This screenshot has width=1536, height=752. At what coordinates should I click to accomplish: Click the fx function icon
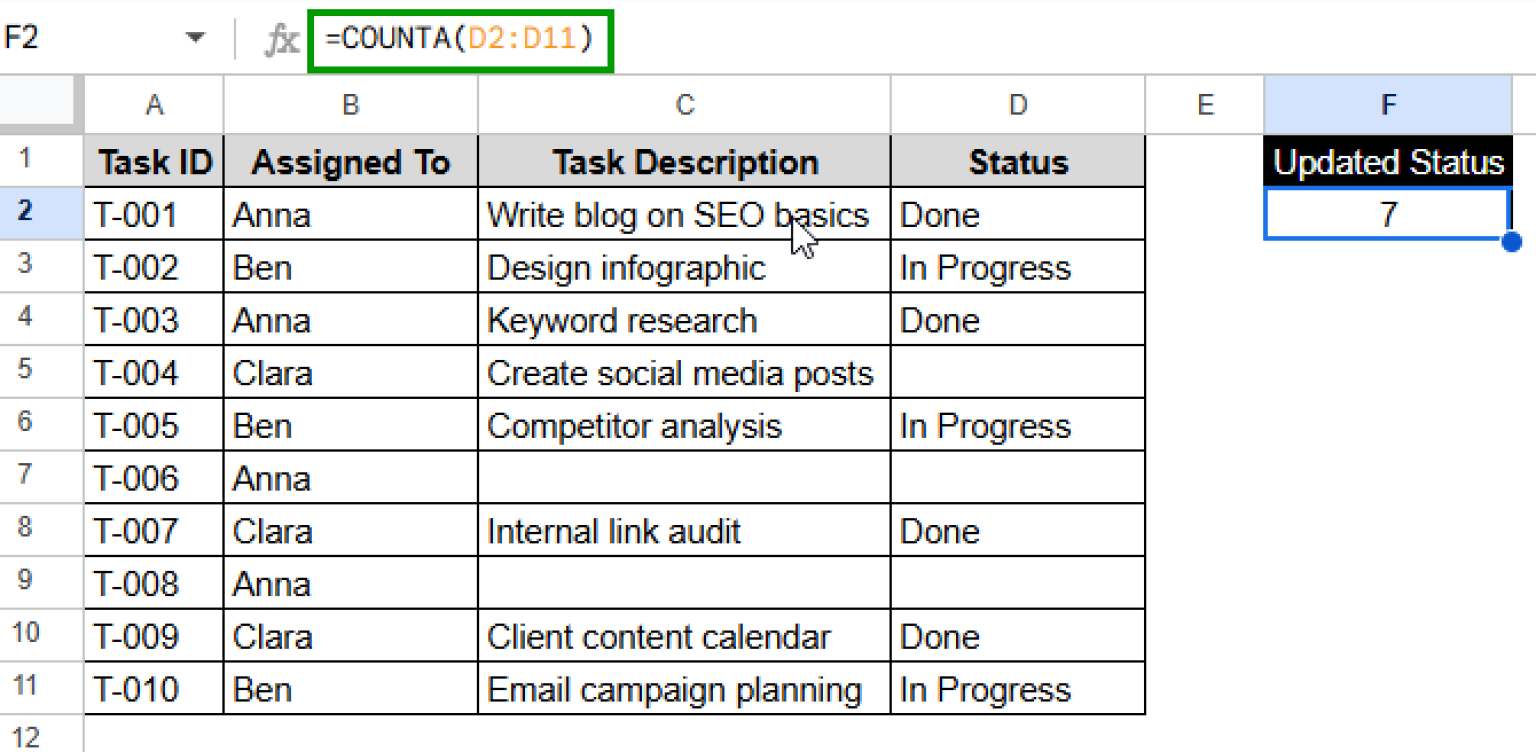coord(283,38)
